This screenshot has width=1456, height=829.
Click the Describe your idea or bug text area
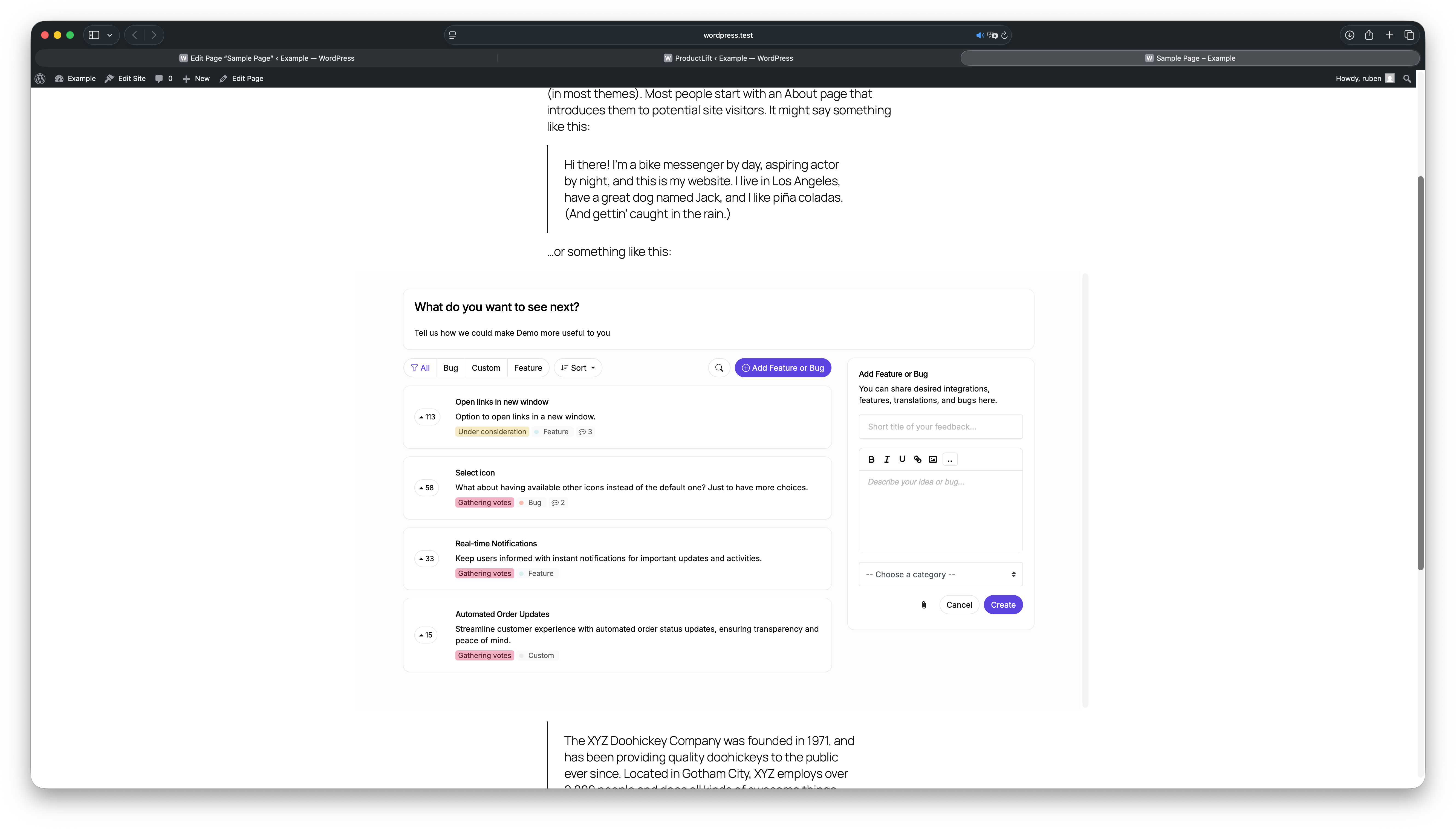pos(941,511)
